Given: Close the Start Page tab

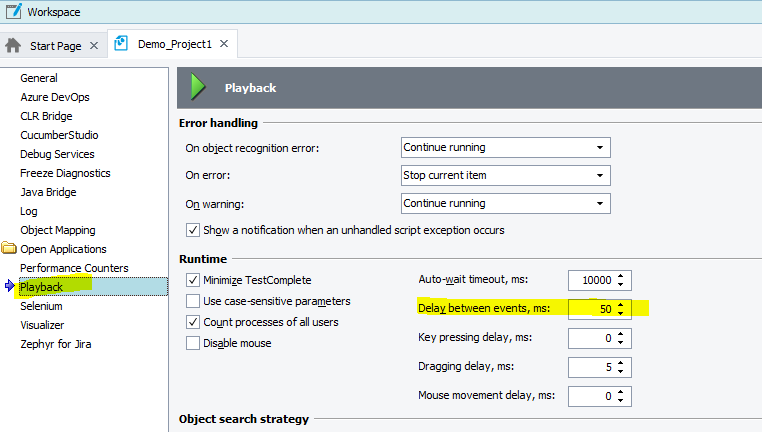Looking at the screenshot, I should 94,46.
